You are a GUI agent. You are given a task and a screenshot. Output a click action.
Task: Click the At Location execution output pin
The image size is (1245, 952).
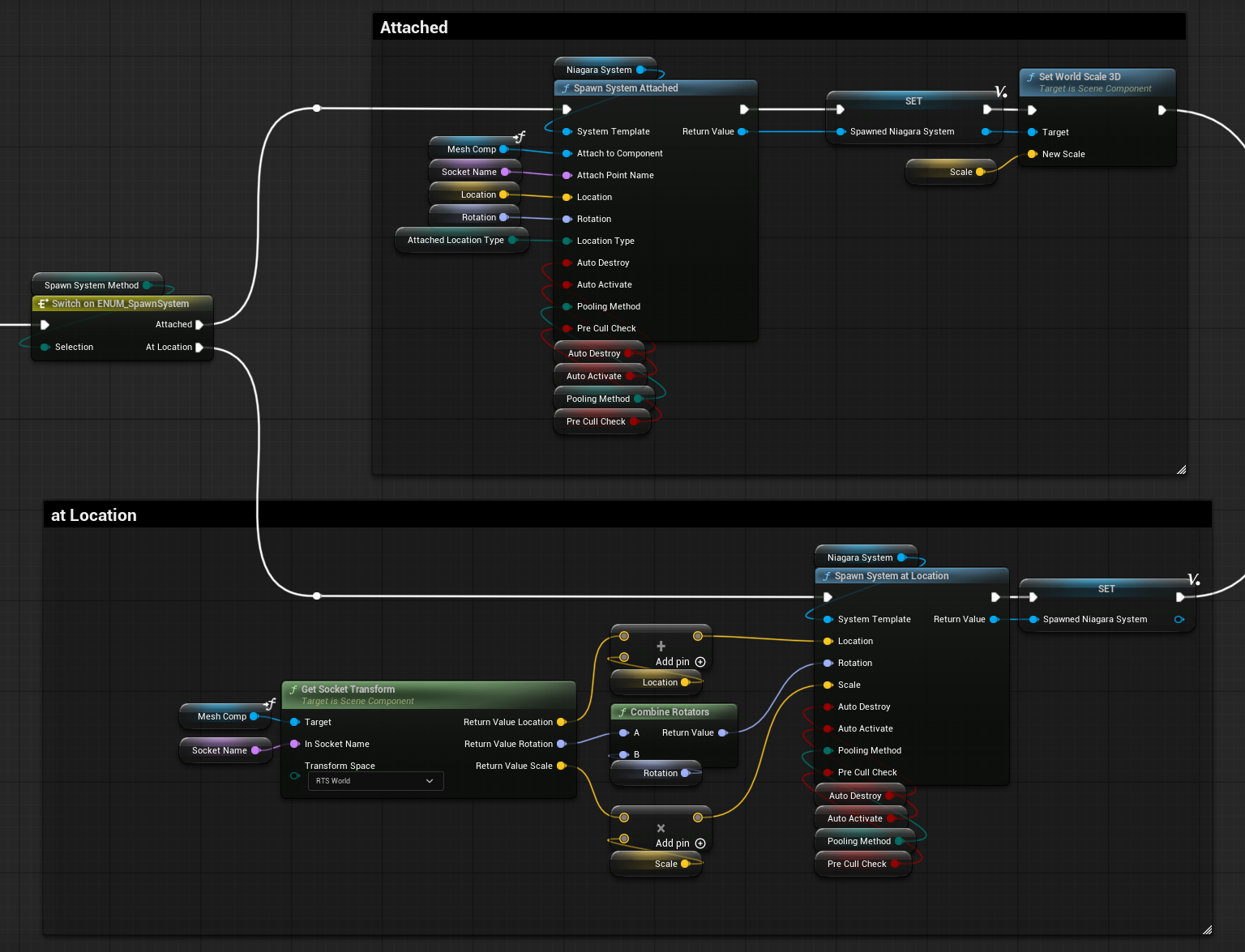point(199,348)
